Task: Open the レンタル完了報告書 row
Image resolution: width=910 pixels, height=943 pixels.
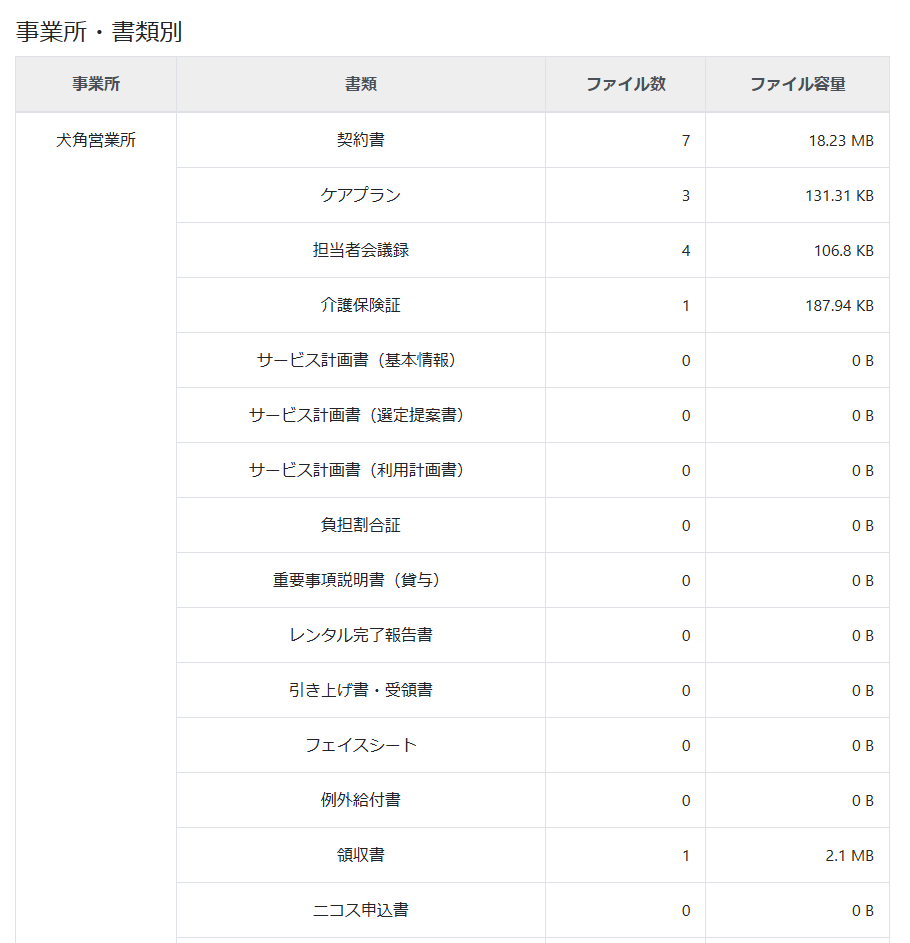Action: tap(360, 635)
